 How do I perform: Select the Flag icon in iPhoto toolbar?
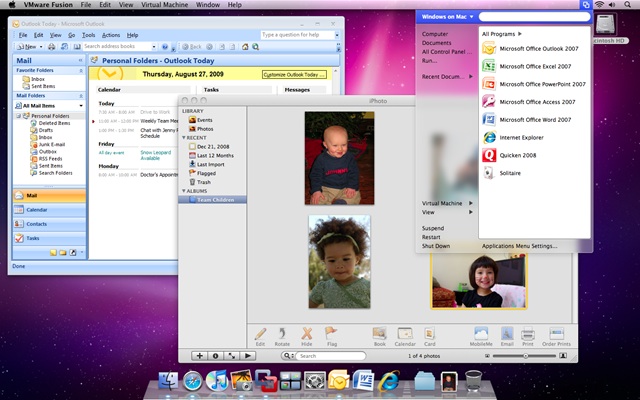331,334
